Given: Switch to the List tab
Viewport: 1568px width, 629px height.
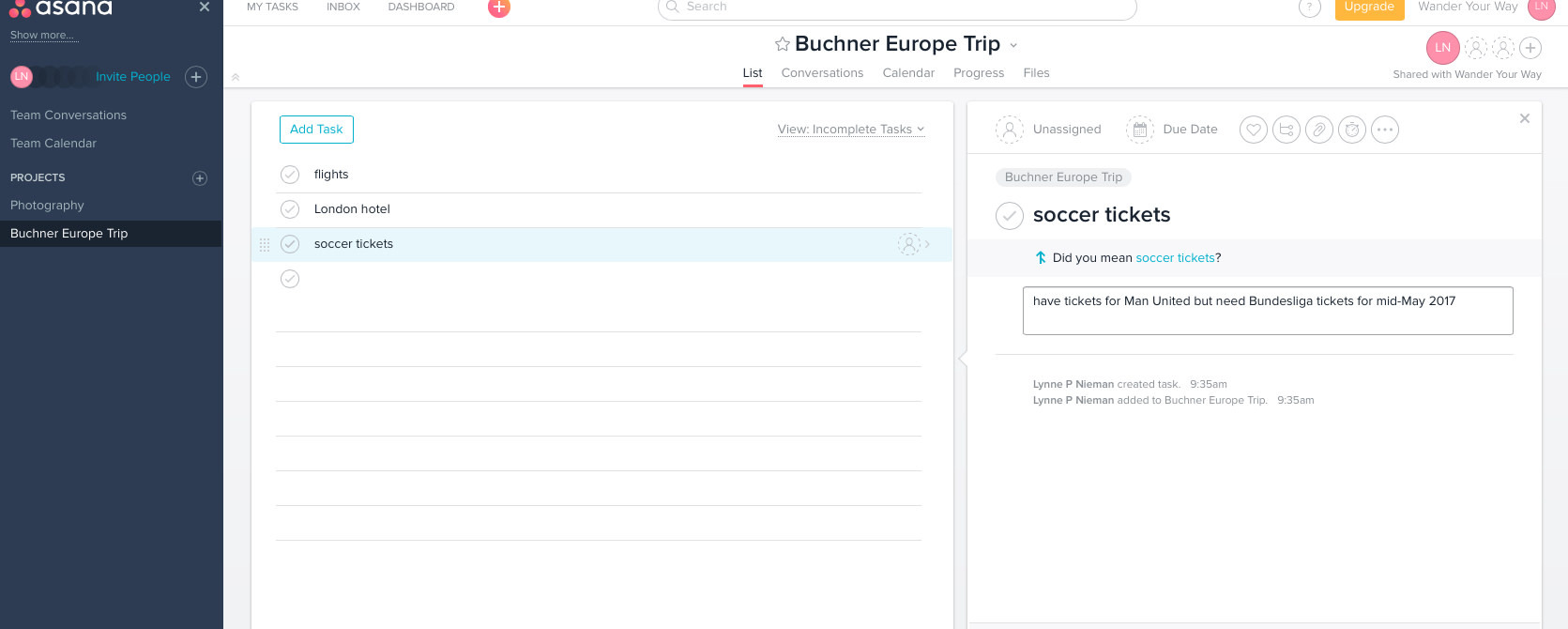Looking at the screenshot, I should coord(753,73).
